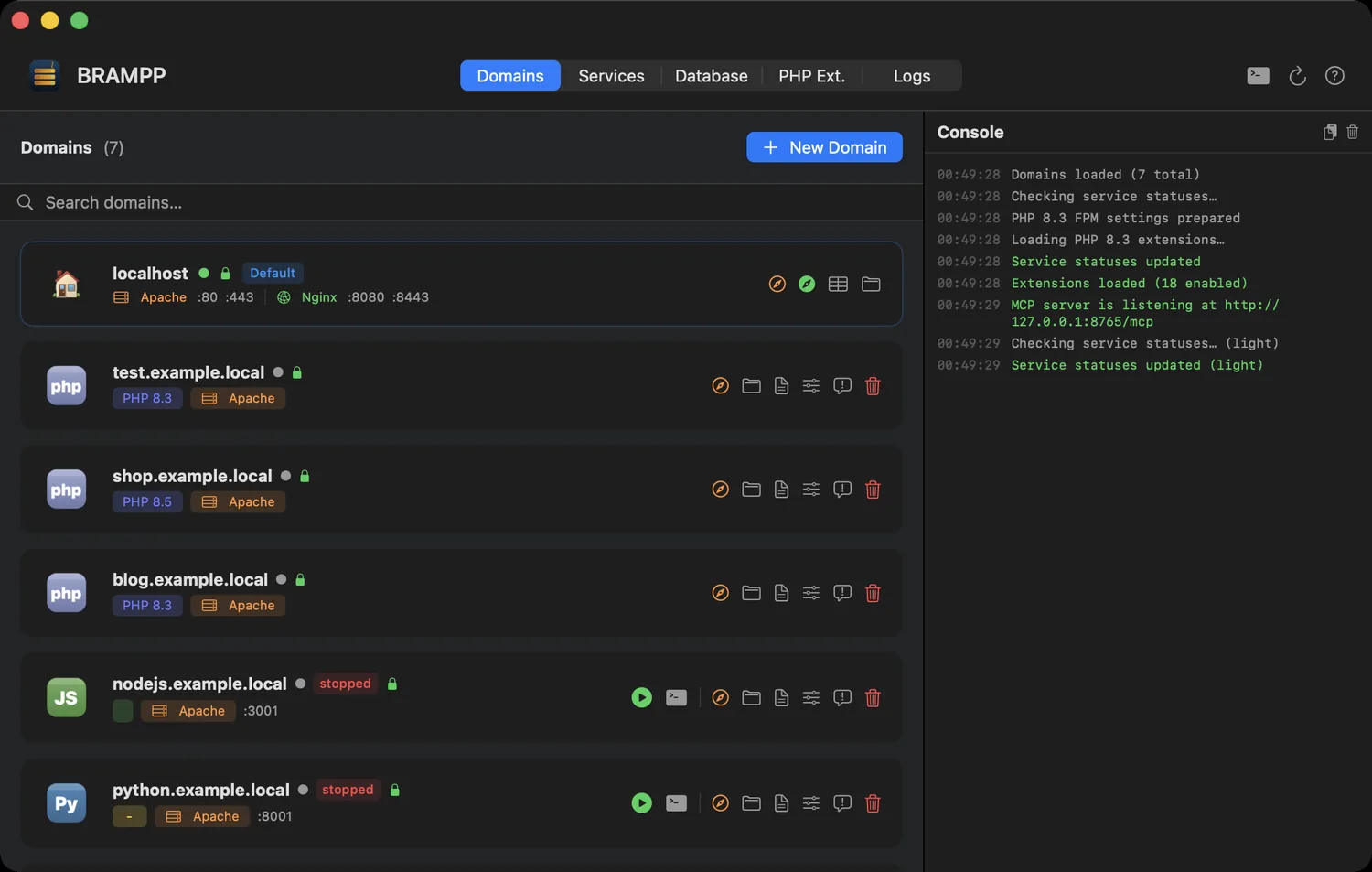Click the Nginx label on localhost
1372x872 pixels.
pos(319,297)
